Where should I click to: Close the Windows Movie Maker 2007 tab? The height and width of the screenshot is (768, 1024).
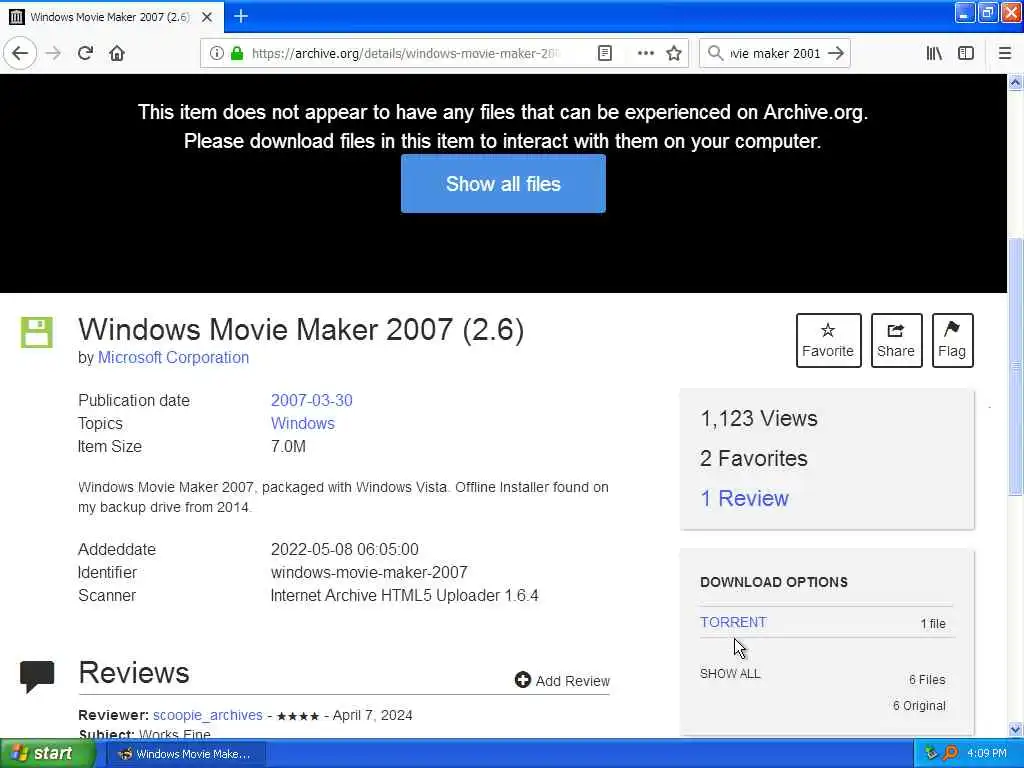coord(207,17)
